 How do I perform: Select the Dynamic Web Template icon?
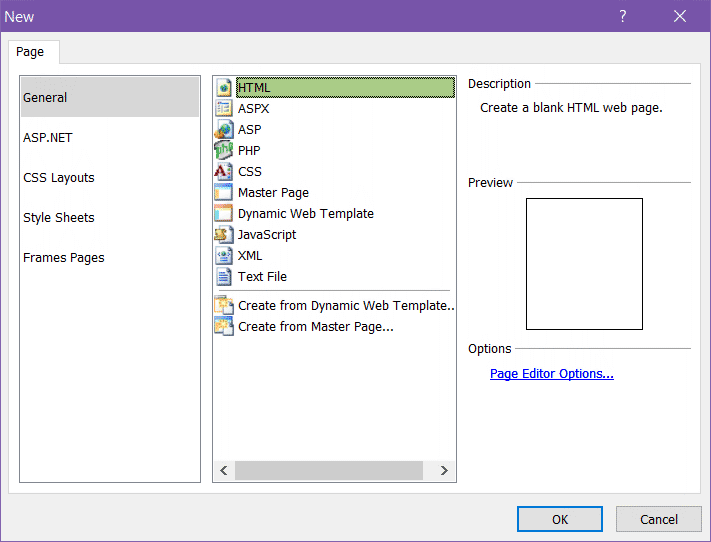point(224,214)
